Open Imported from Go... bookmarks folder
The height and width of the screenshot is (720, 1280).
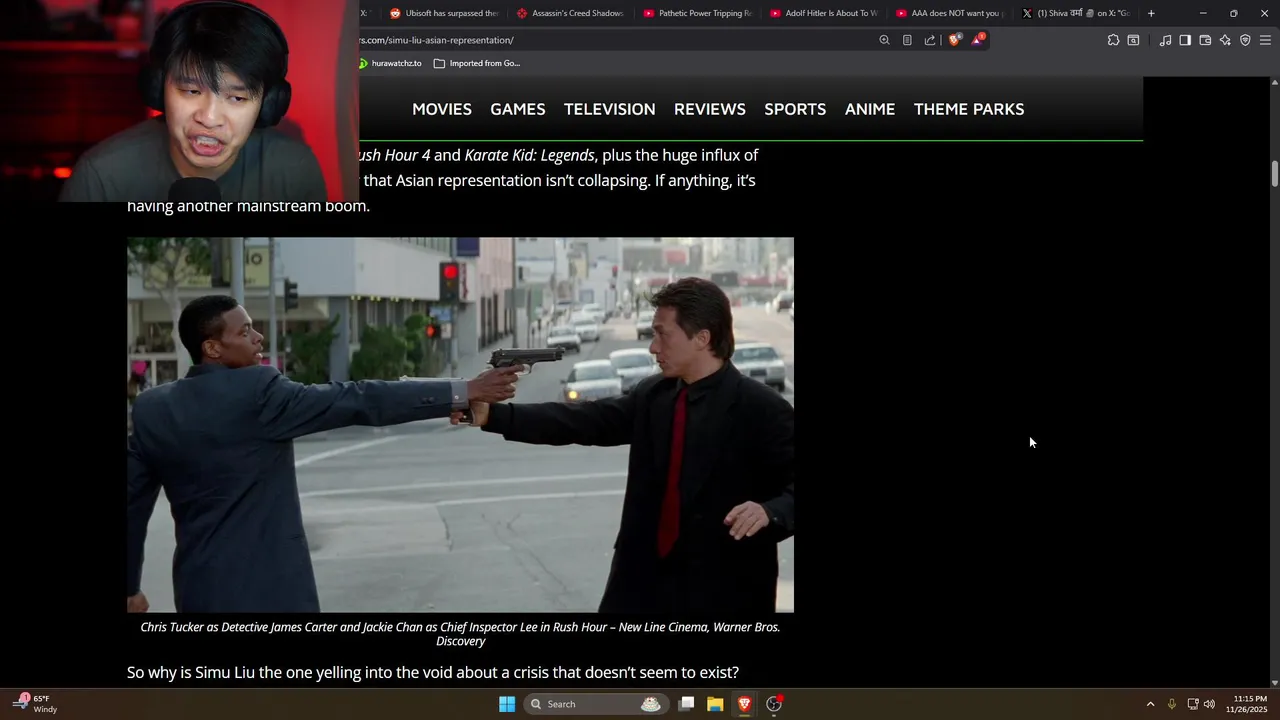tap(477, 63)
